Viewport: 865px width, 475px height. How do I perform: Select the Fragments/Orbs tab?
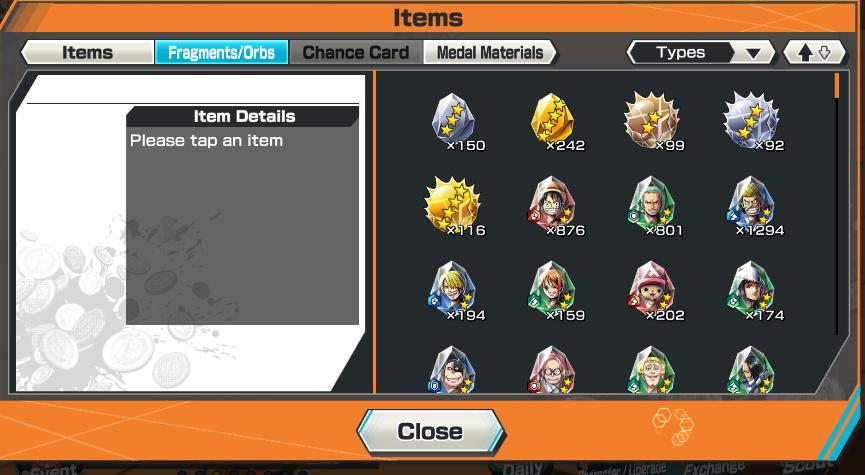point(221,52)
